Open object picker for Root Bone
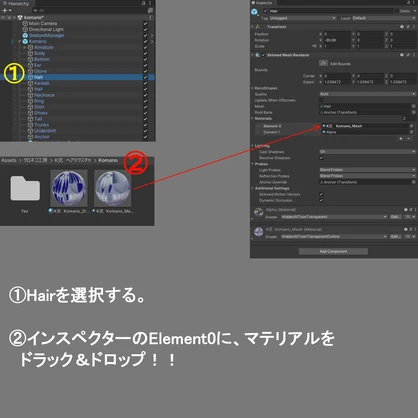 [x=414, y=112]
